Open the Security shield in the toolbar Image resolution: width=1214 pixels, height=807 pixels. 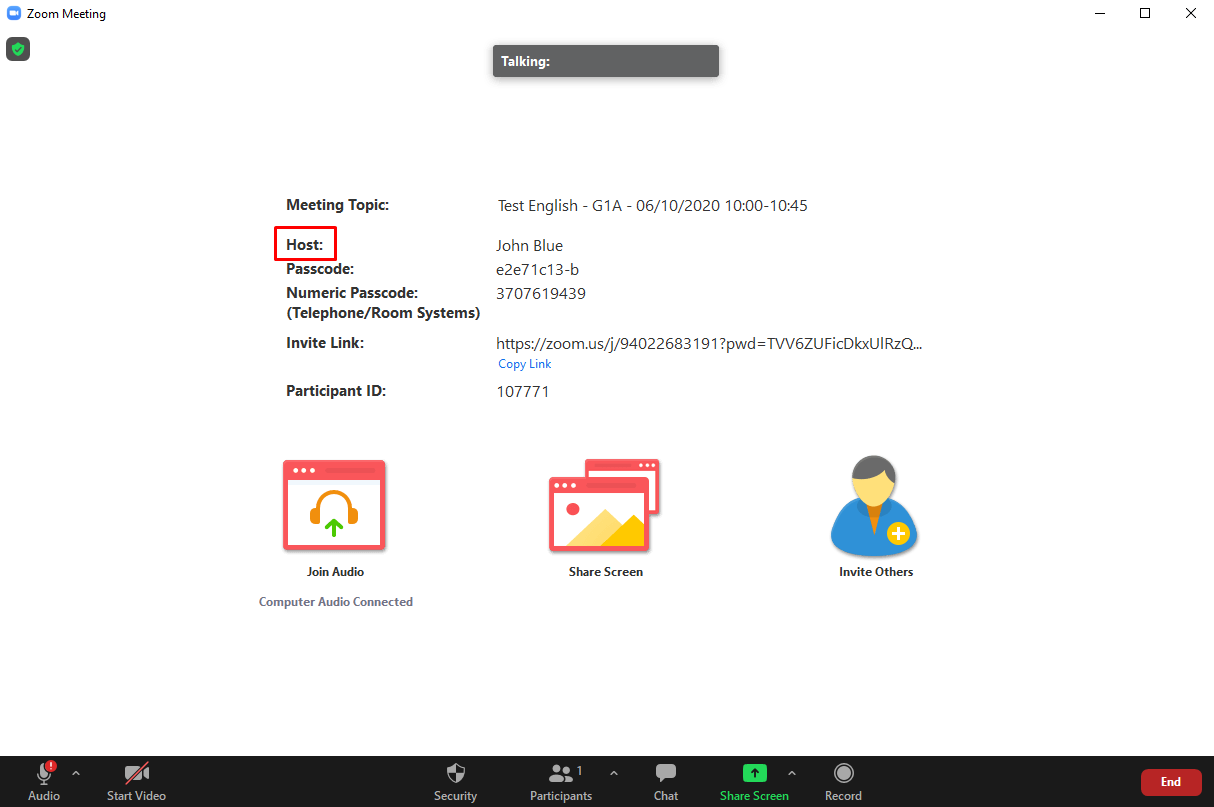455,782
